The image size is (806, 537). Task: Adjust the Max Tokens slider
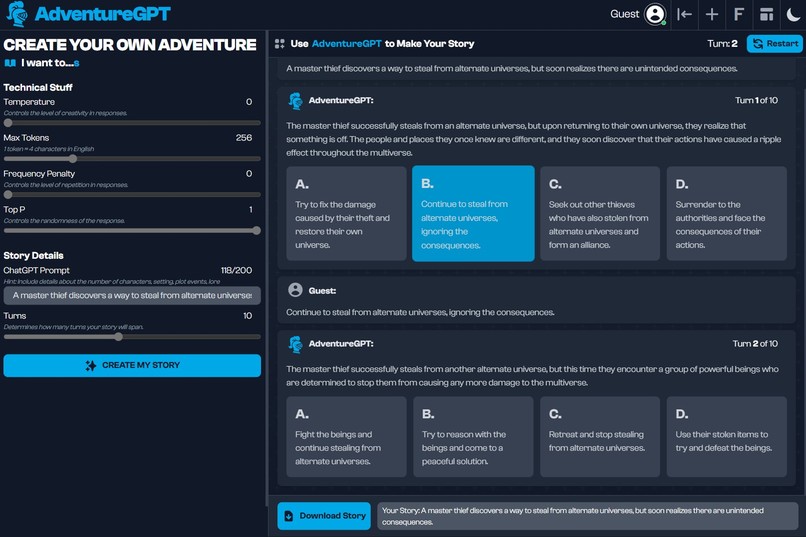pos(132,159)
